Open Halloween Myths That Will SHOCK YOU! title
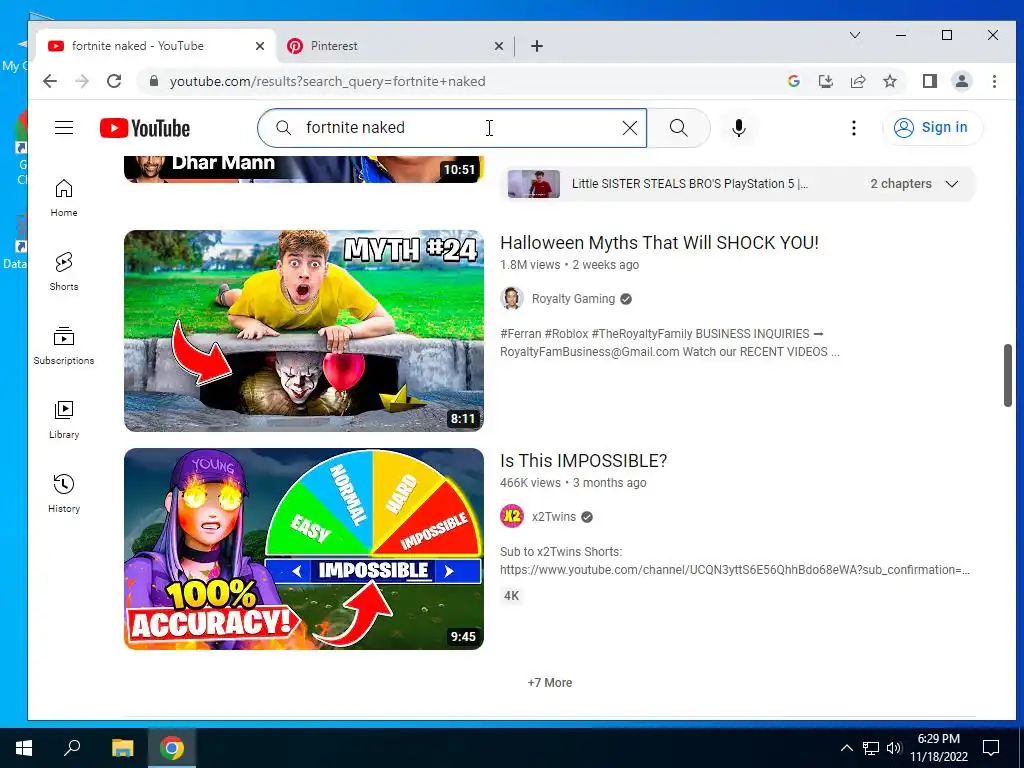1024x768 pixels. [x=659, y=242]
